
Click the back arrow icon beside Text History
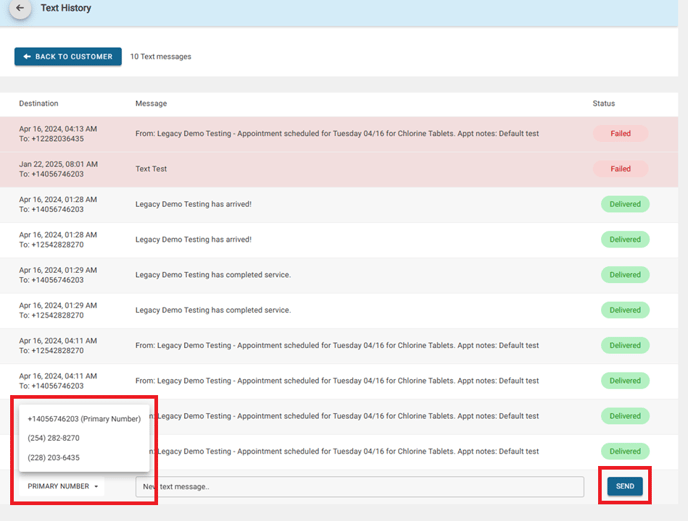click(20, 8)
